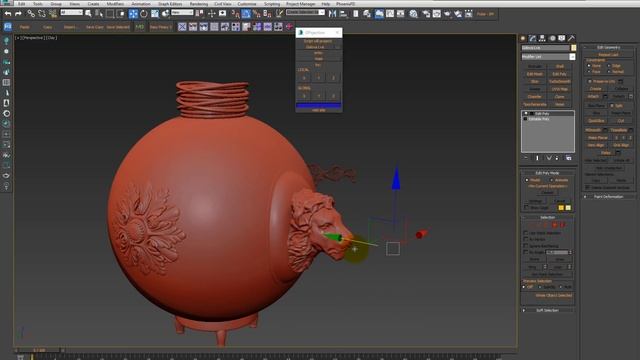Open the Graph Editors menu
The height and width of the screenshot is (360, 640).
[170, 4]
